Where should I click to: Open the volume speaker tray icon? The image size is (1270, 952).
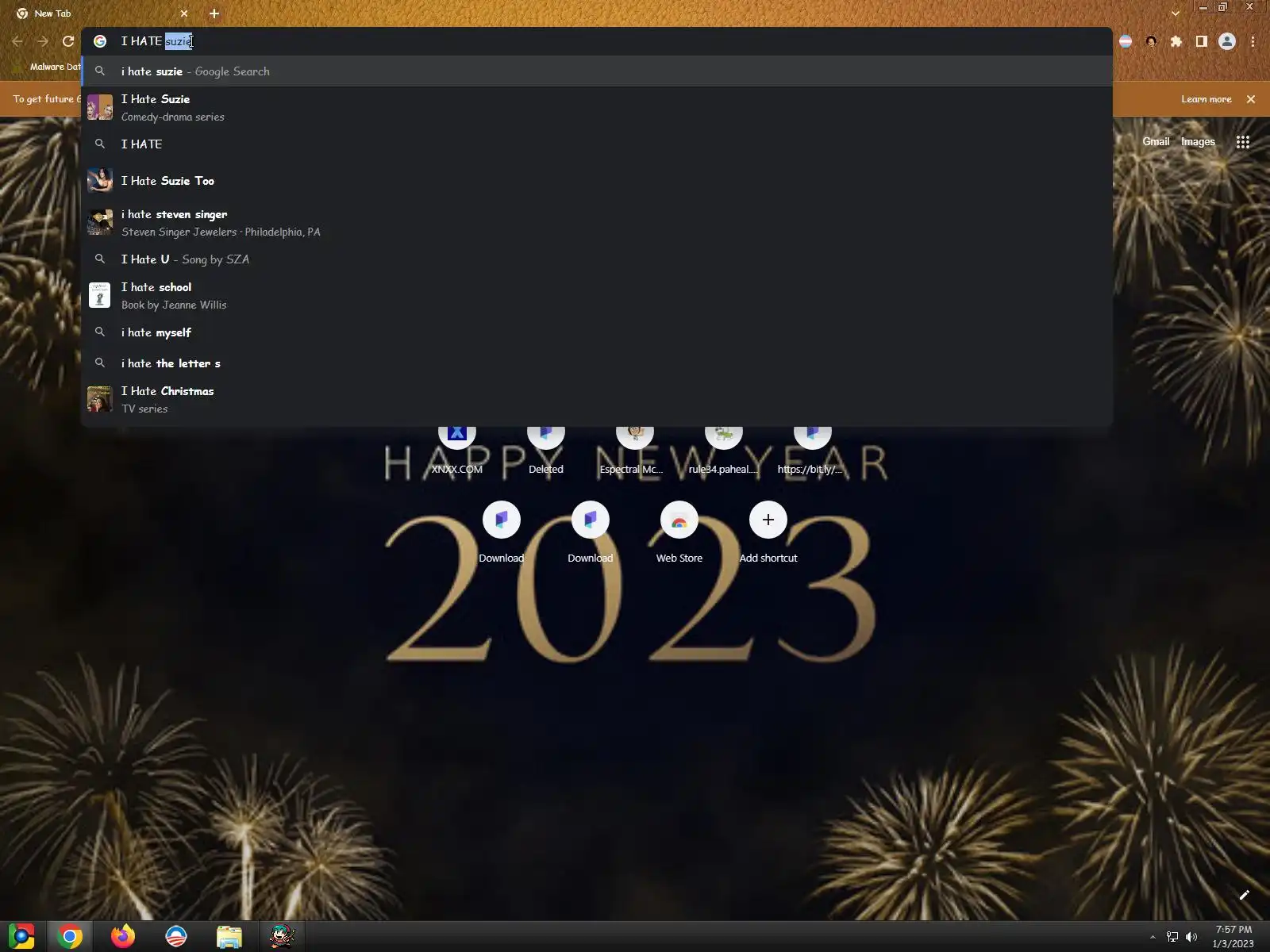(x=1191, y=937)
